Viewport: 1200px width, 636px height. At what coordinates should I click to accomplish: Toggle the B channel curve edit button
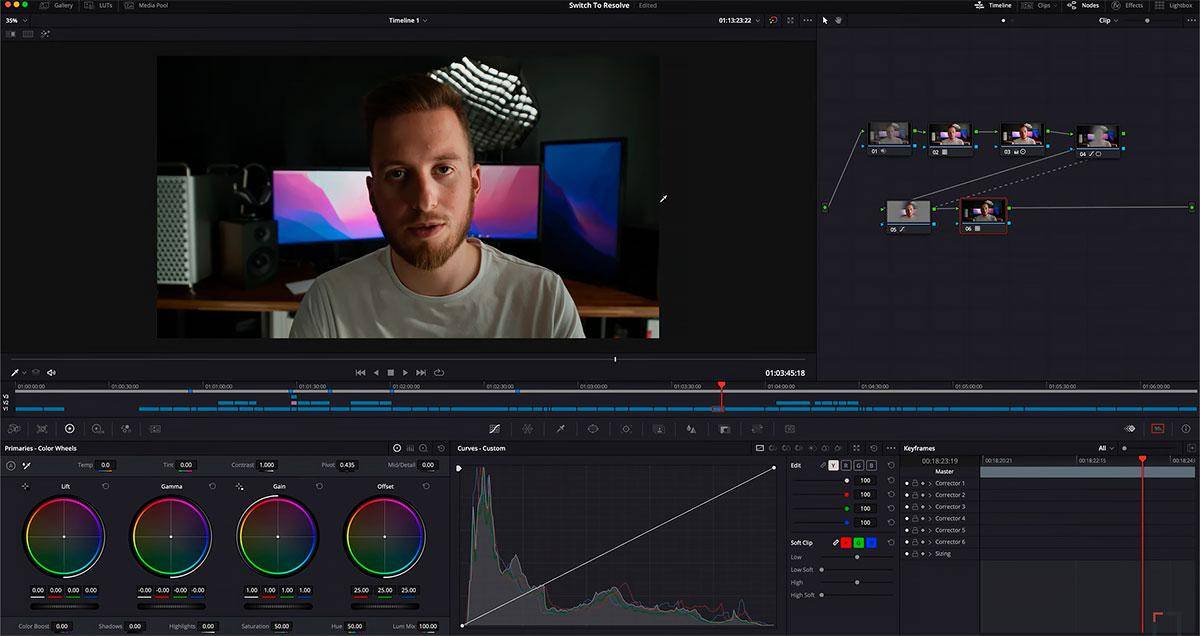tap(872, 465)
